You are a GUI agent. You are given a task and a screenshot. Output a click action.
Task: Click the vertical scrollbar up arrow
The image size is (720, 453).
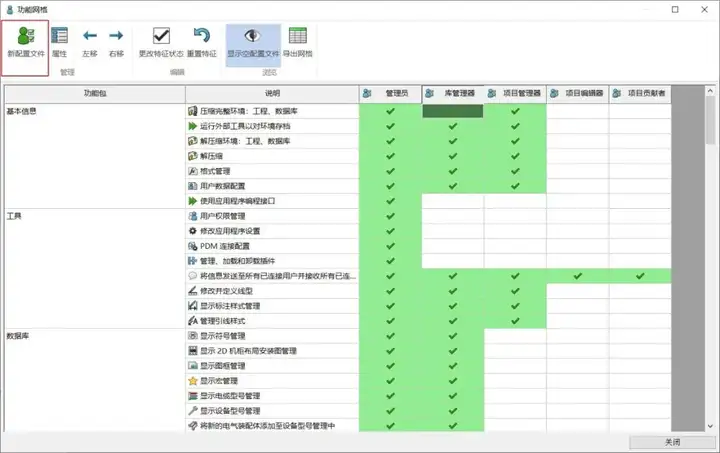[x=710, y=91]
